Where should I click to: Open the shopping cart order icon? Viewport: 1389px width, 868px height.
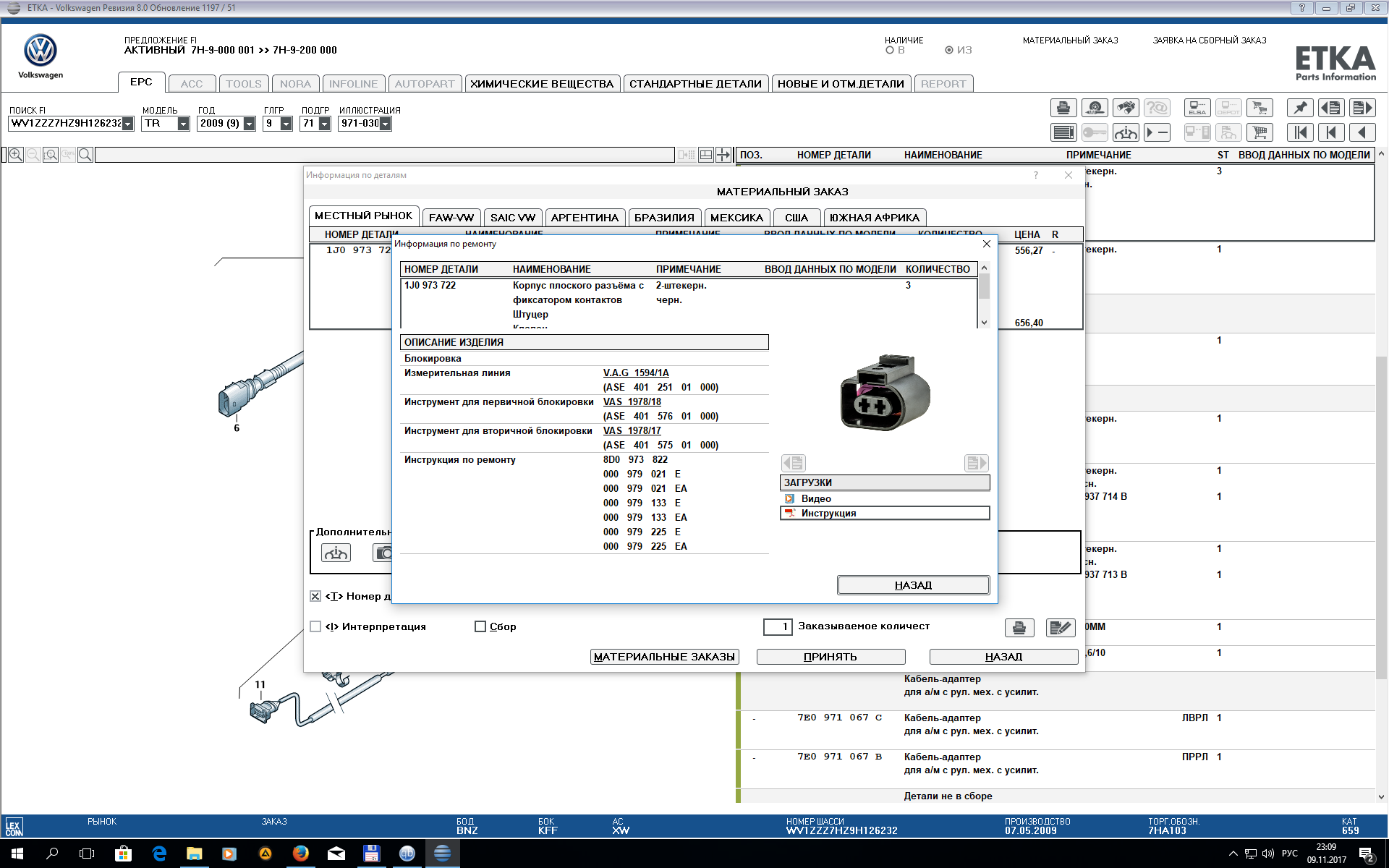tap(1260, 132)
